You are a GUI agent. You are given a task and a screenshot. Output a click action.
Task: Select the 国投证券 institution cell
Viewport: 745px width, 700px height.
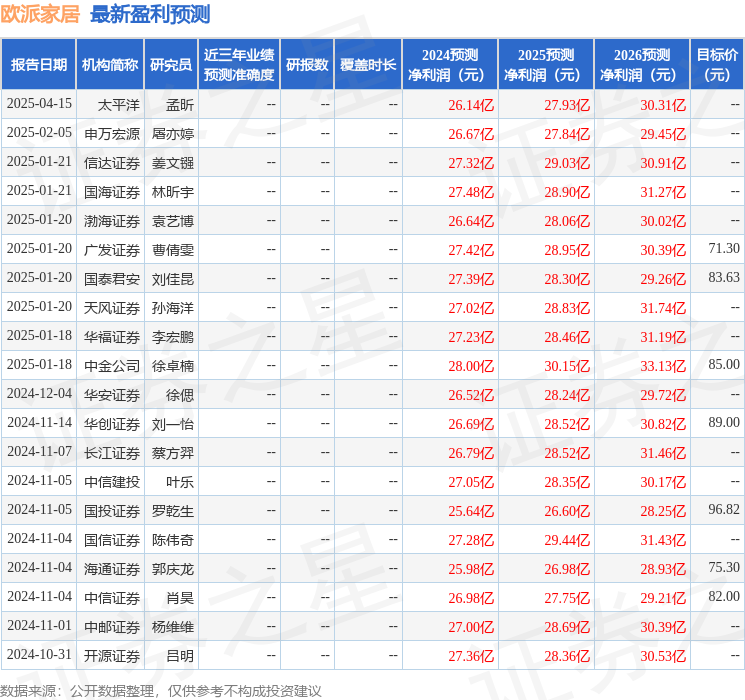coord(112,511)
